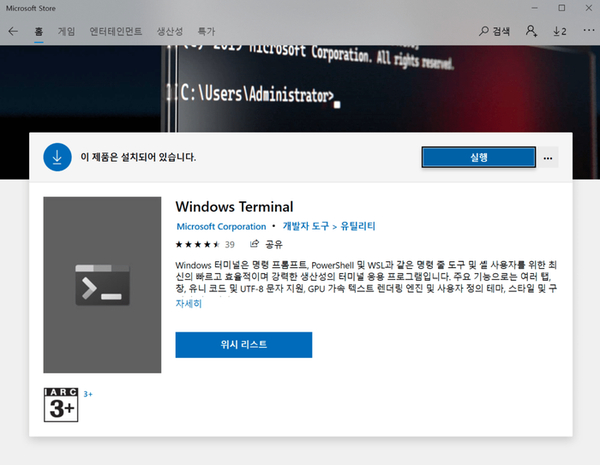Launch the app with 실행 button
This screenshot has width=600, height=465.
[x=478, y=157]
